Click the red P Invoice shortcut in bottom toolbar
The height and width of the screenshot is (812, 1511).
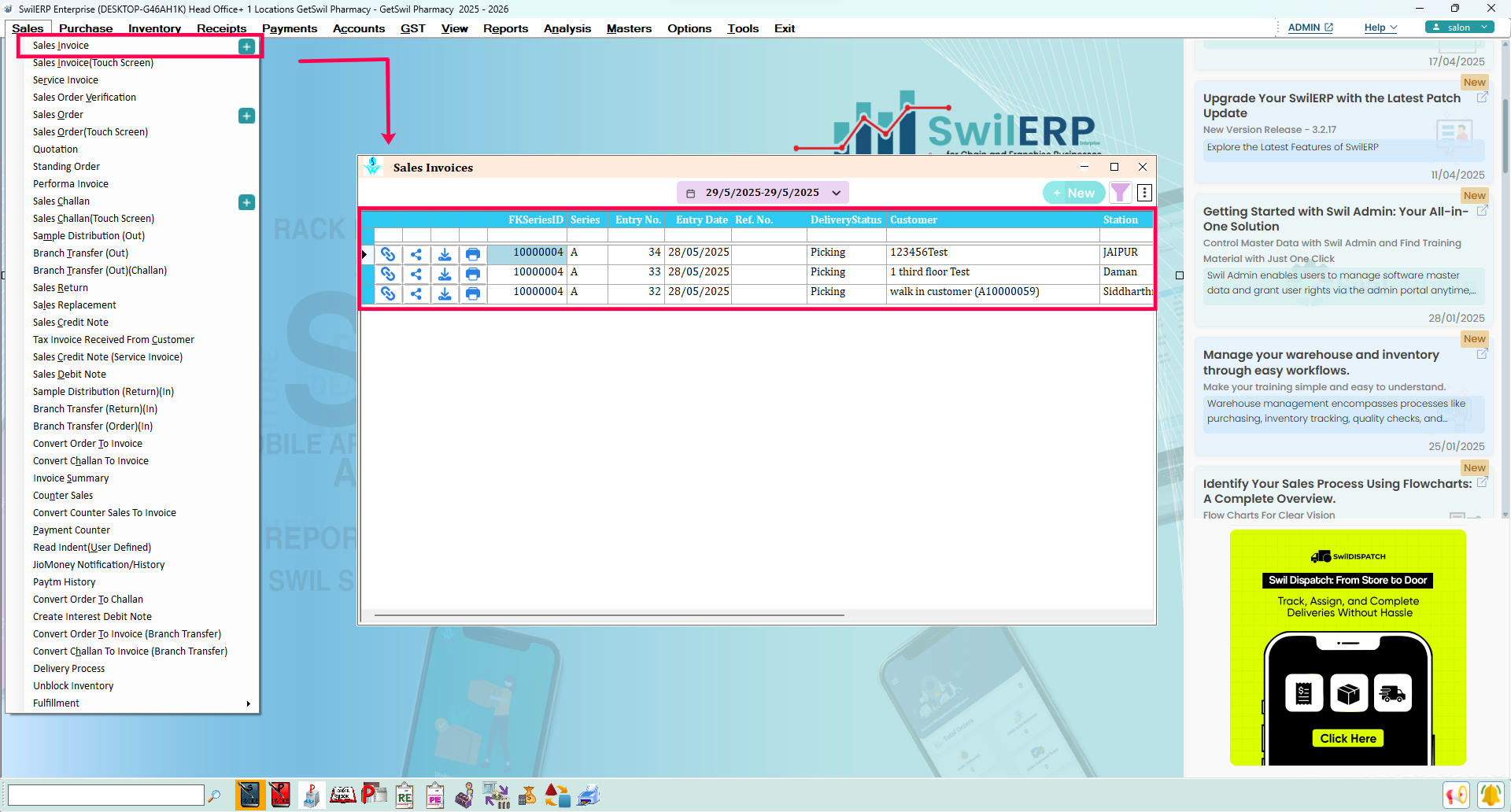coord(280,795)
